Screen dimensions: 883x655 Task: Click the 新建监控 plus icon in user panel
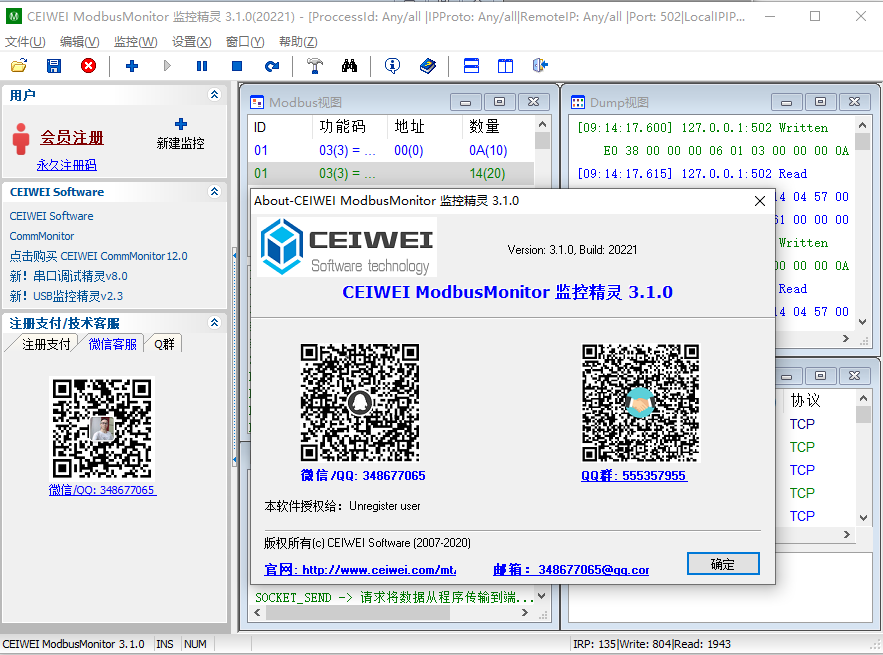(180, 125)
